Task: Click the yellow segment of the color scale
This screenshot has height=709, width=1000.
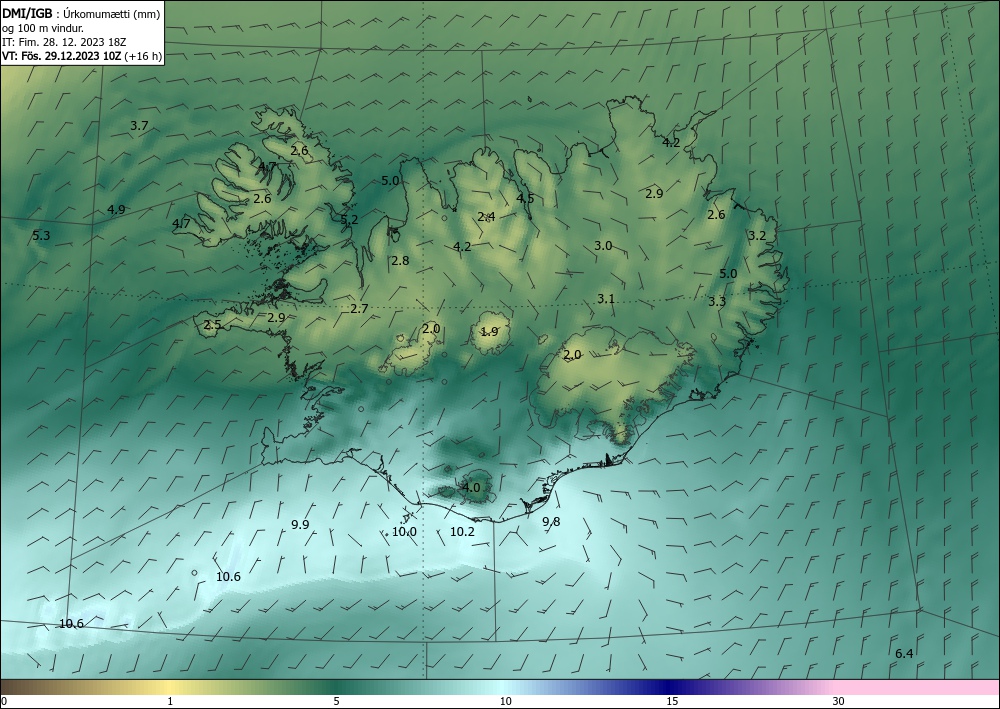Action: tap(170, 687)
